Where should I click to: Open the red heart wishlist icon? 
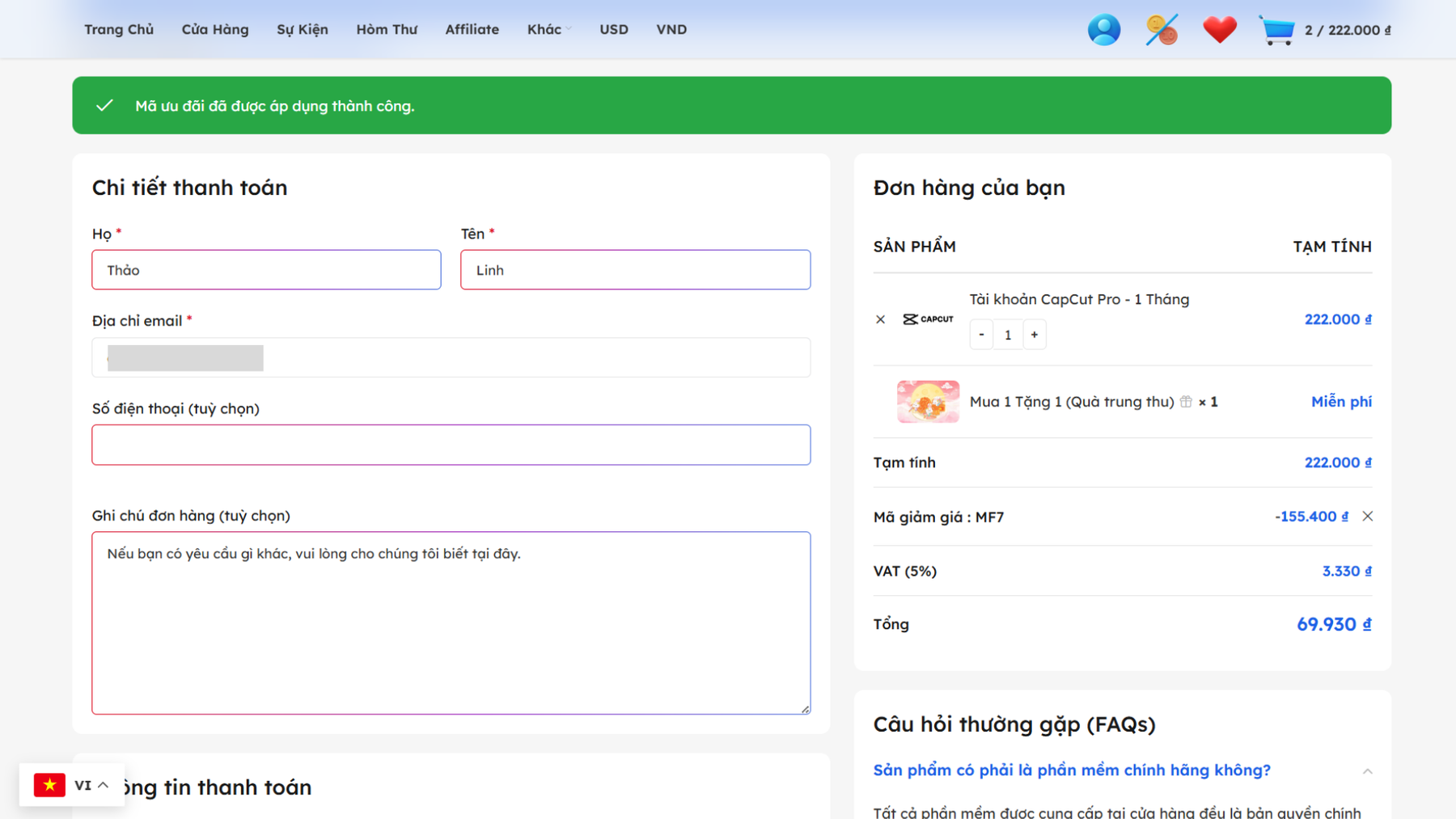tap(1219, 30)
